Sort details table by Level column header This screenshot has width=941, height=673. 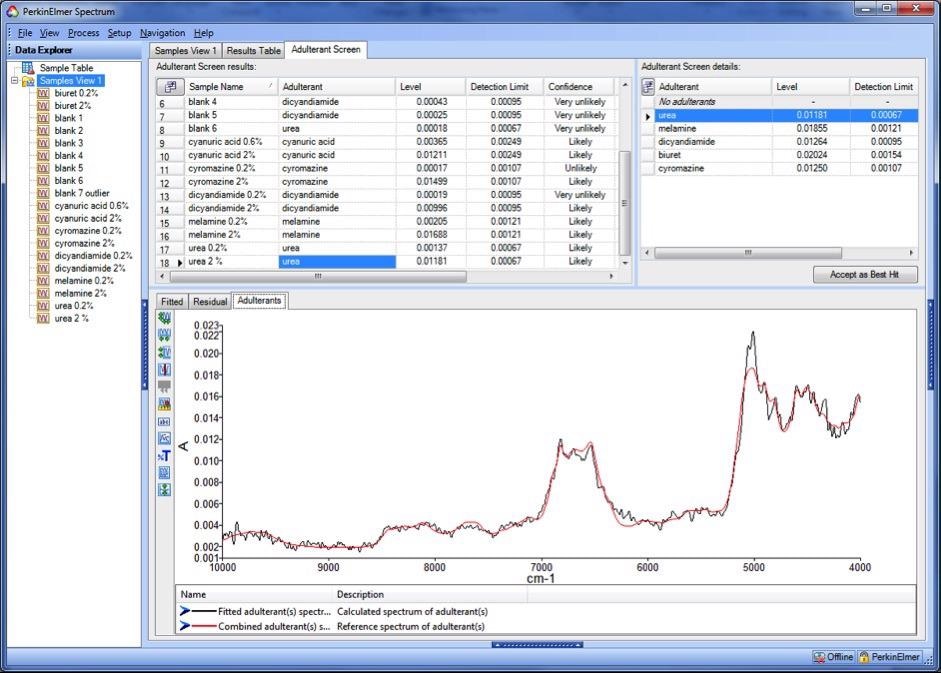click(x=810, y=86)
